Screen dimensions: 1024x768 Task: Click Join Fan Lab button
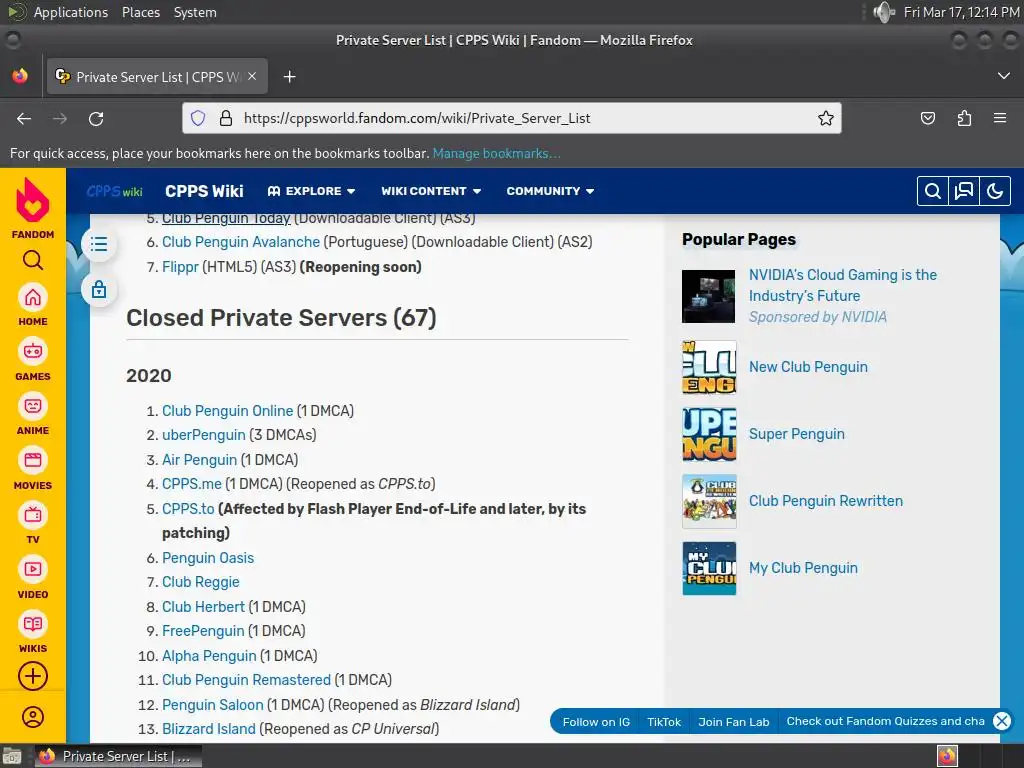[733, 722]
